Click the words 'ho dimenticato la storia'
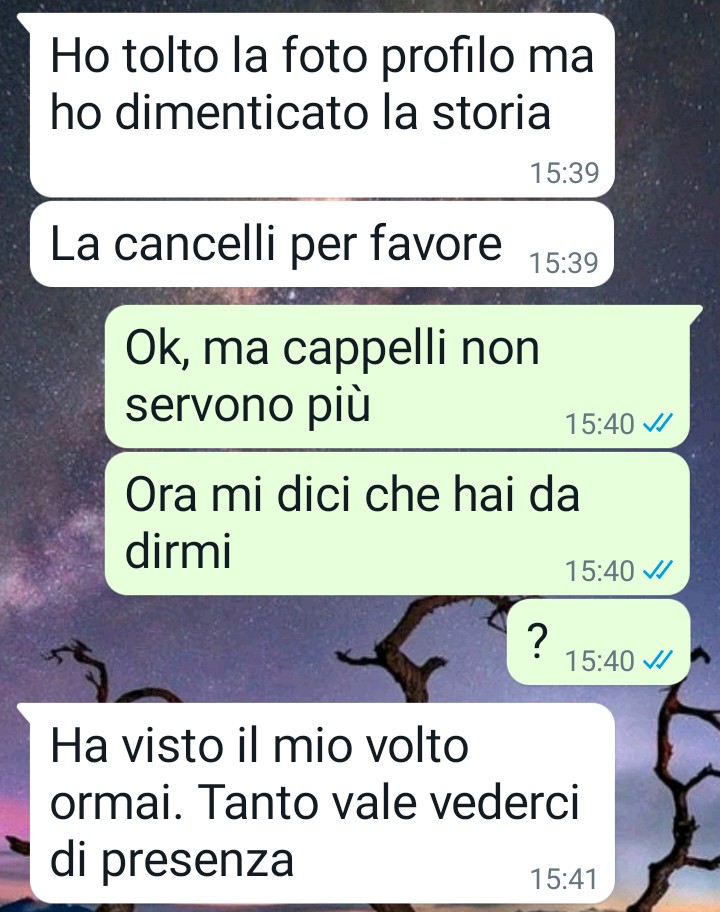720x912 pixels. [300, 112]
